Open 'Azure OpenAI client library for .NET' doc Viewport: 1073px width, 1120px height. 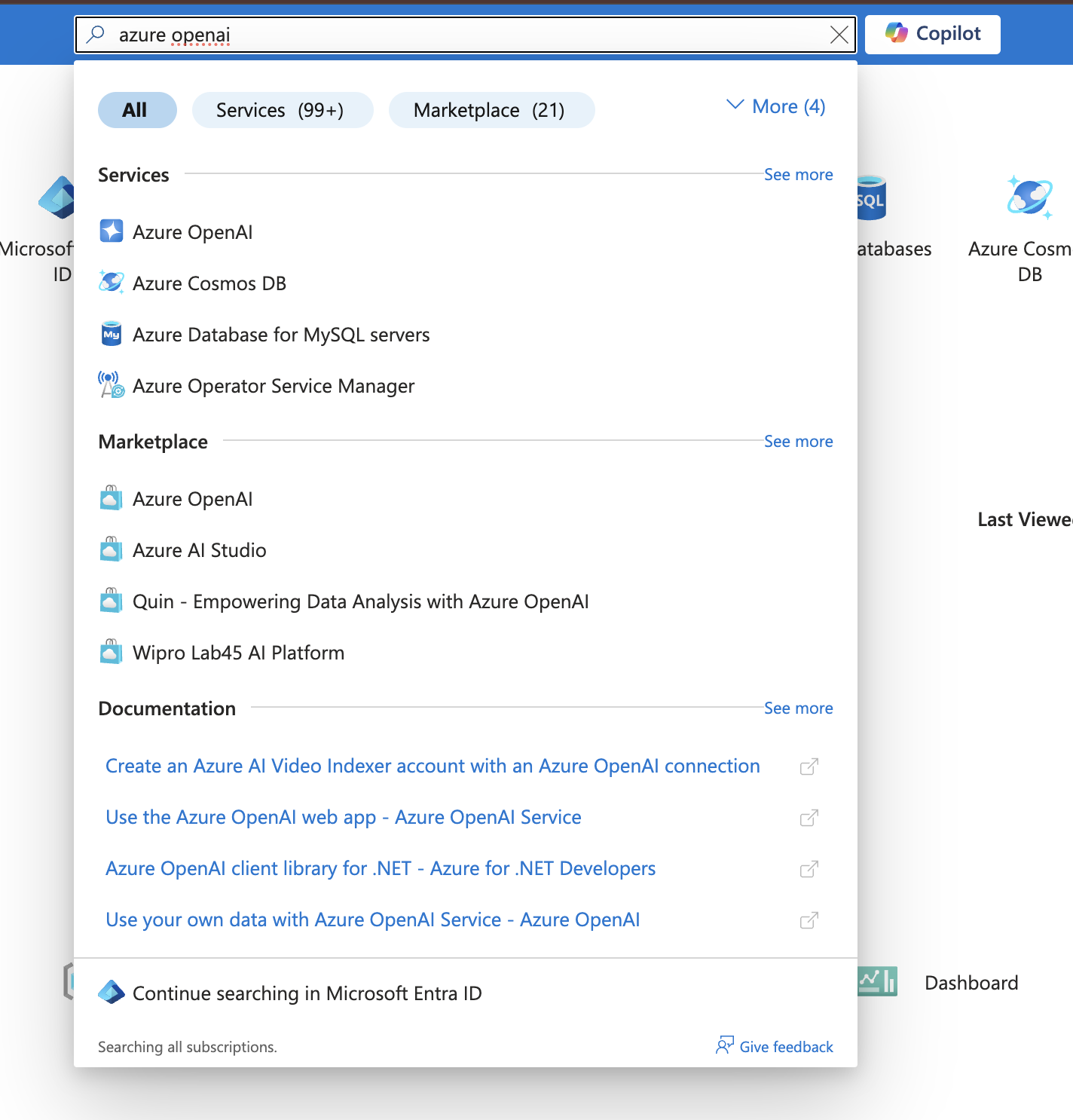click(x=381, y=868)
